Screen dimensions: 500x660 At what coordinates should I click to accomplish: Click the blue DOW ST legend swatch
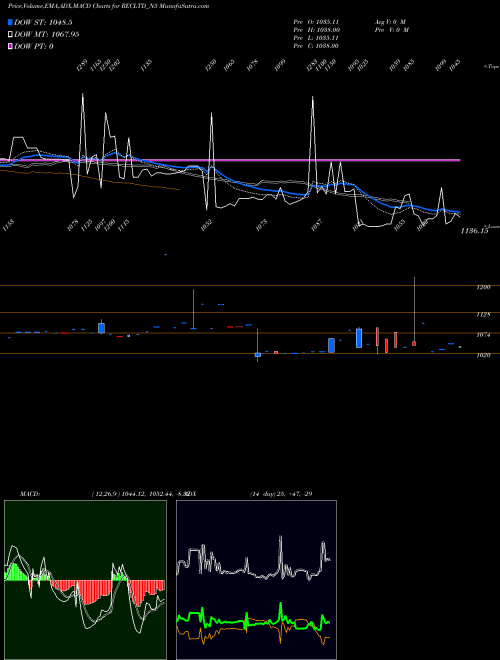click(10, 22)
